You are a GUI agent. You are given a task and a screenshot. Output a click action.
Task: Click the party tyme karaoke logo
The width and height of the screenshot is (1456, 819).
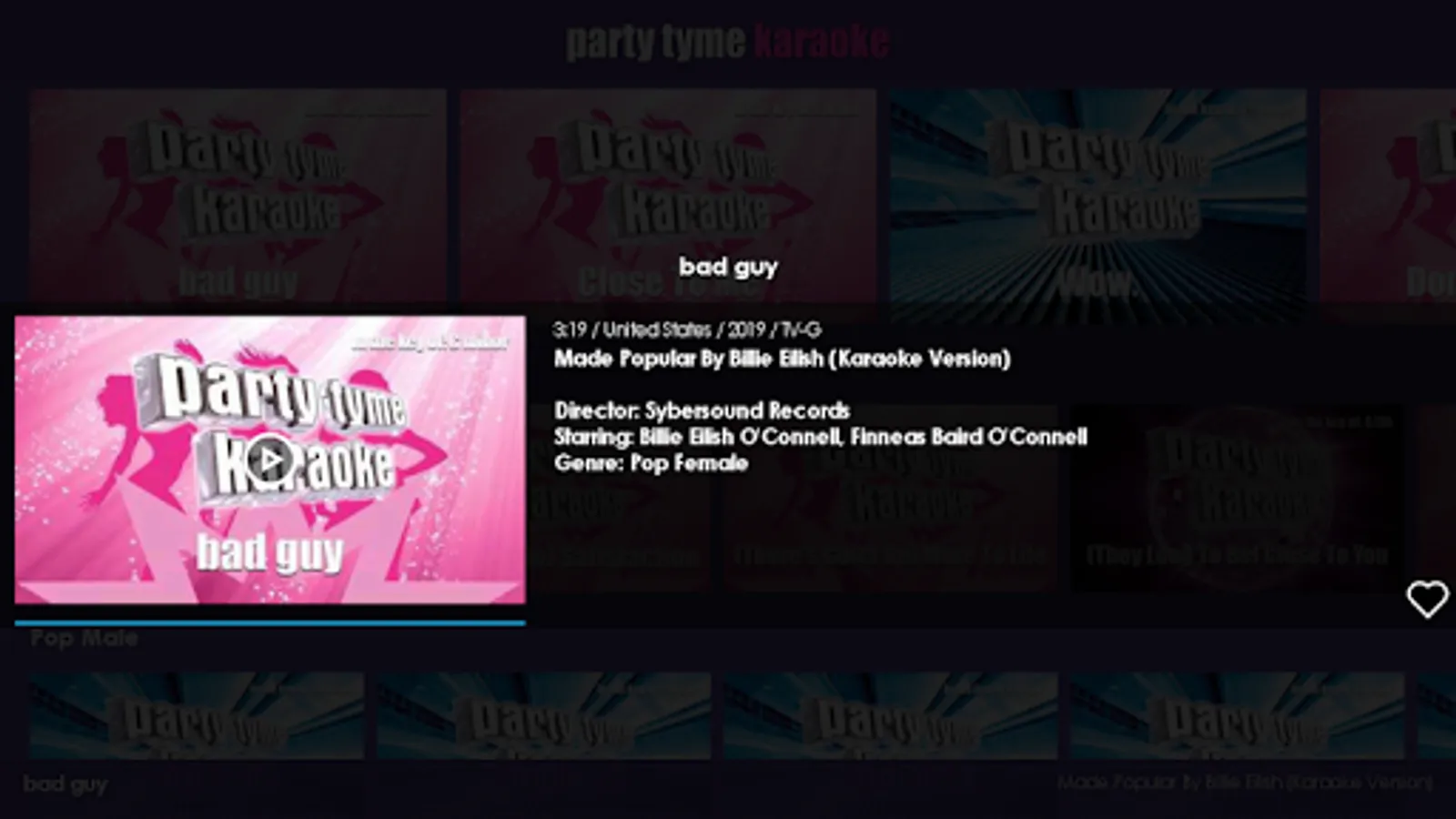[x=727, y=42]
